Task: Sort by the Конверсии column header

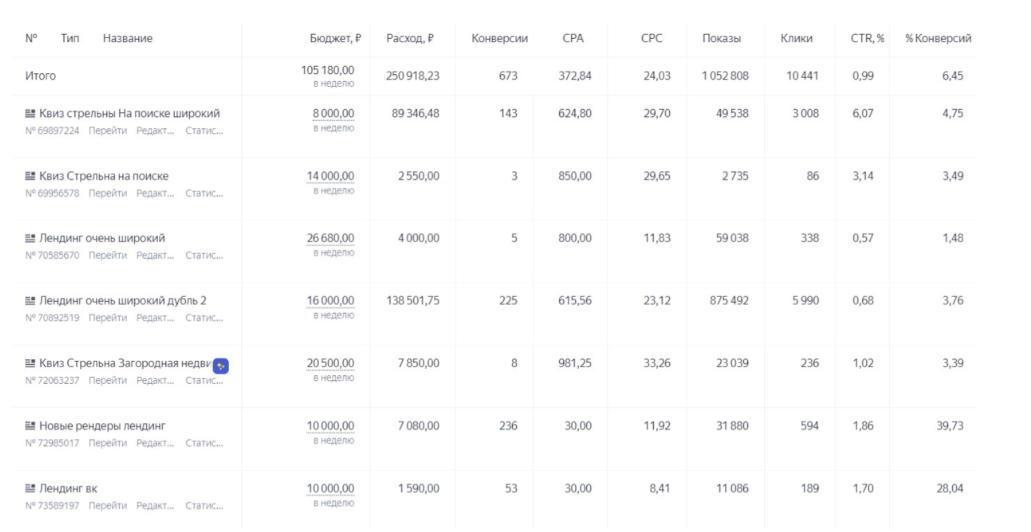Action: [499, 39]
